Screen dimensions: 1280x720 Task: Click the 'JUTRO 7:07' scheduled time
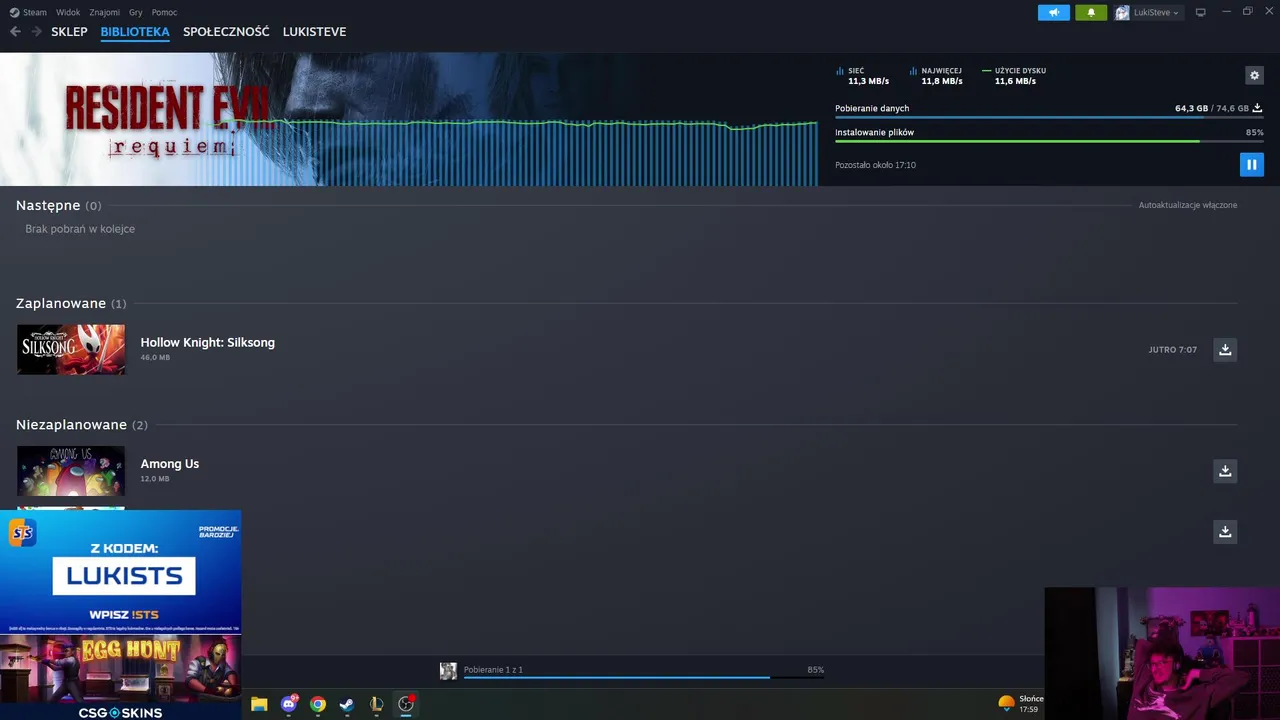click(1172, 350)
